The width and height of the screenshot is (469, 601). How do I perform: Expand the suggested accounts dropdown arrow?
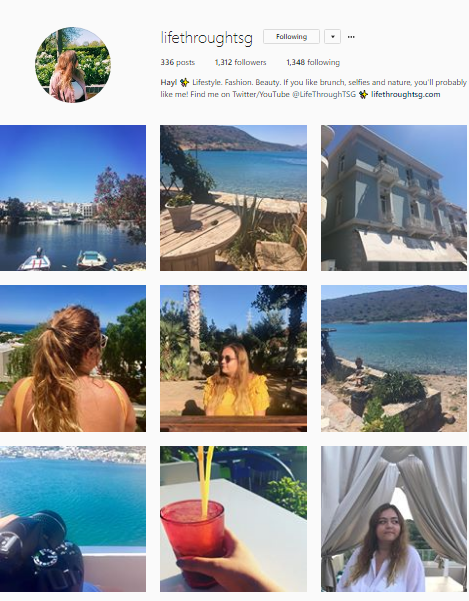333,37
